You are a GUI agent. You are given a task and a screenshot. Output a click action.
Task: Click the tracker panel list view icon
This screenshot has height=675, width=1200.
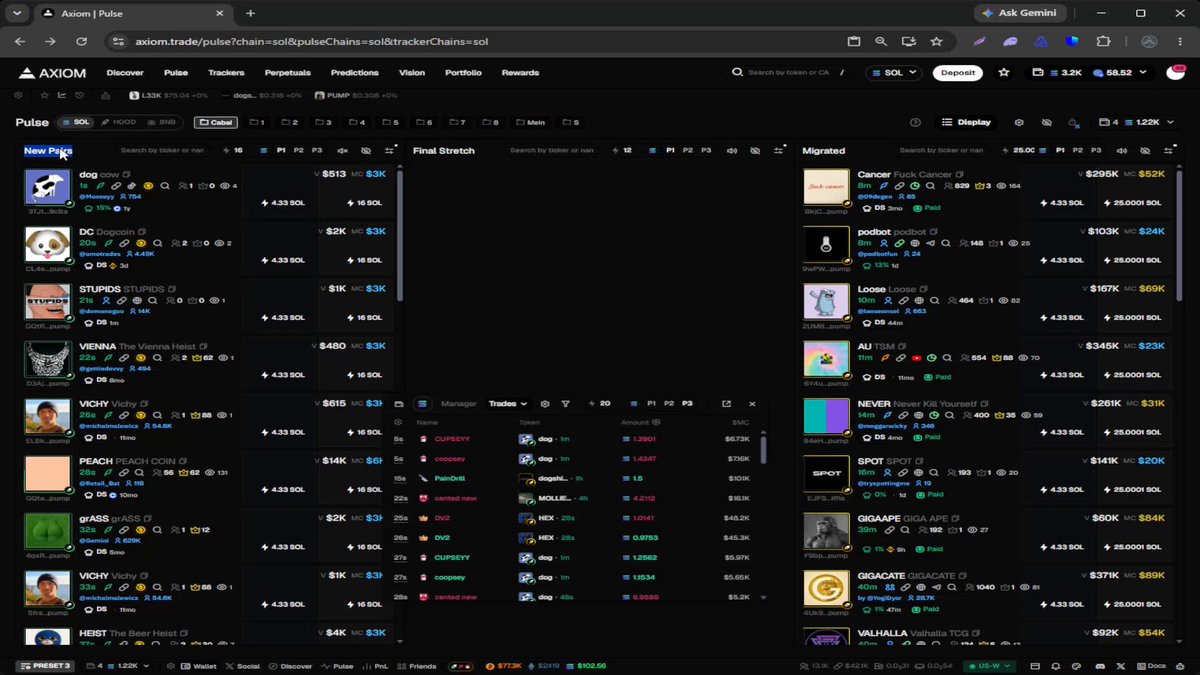[x=422, y=404]
